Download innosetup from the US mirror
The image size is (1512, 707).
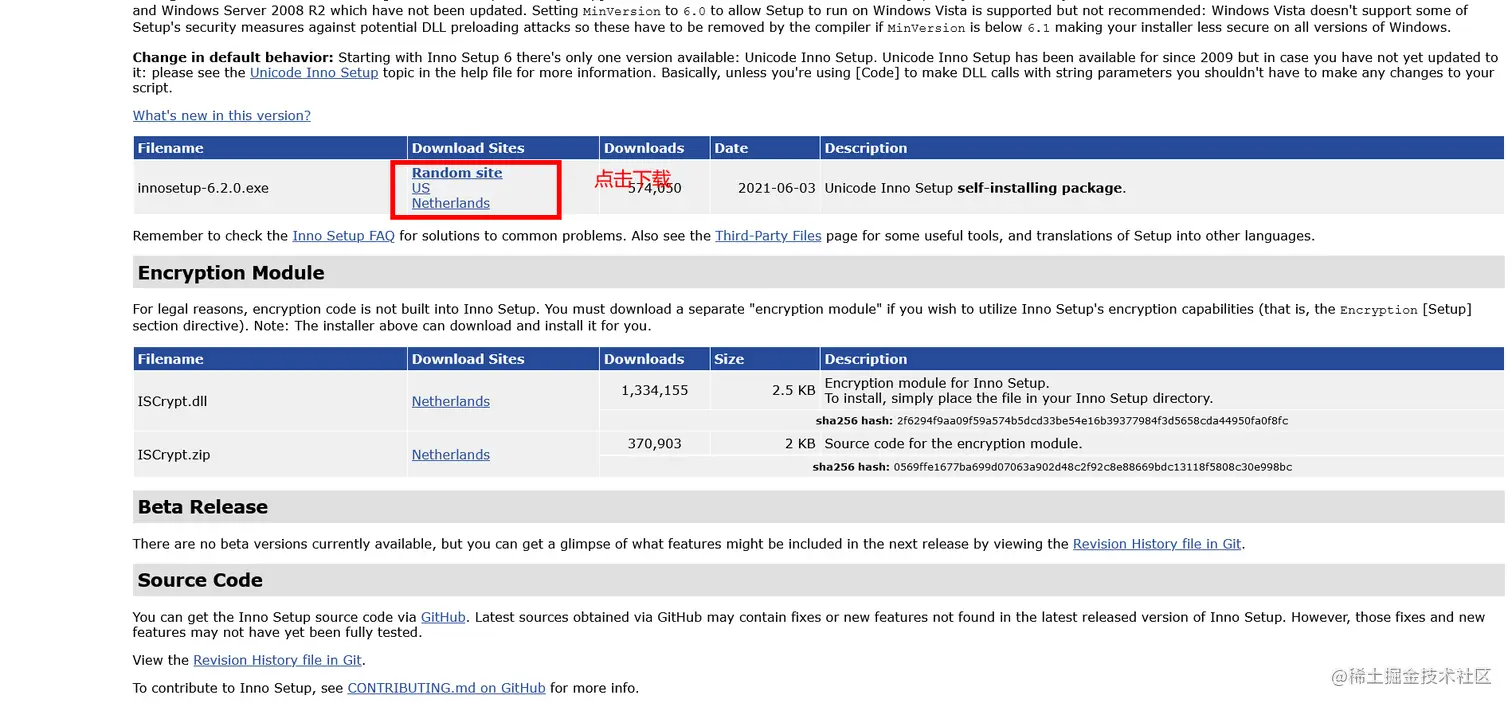click(421, 188)
